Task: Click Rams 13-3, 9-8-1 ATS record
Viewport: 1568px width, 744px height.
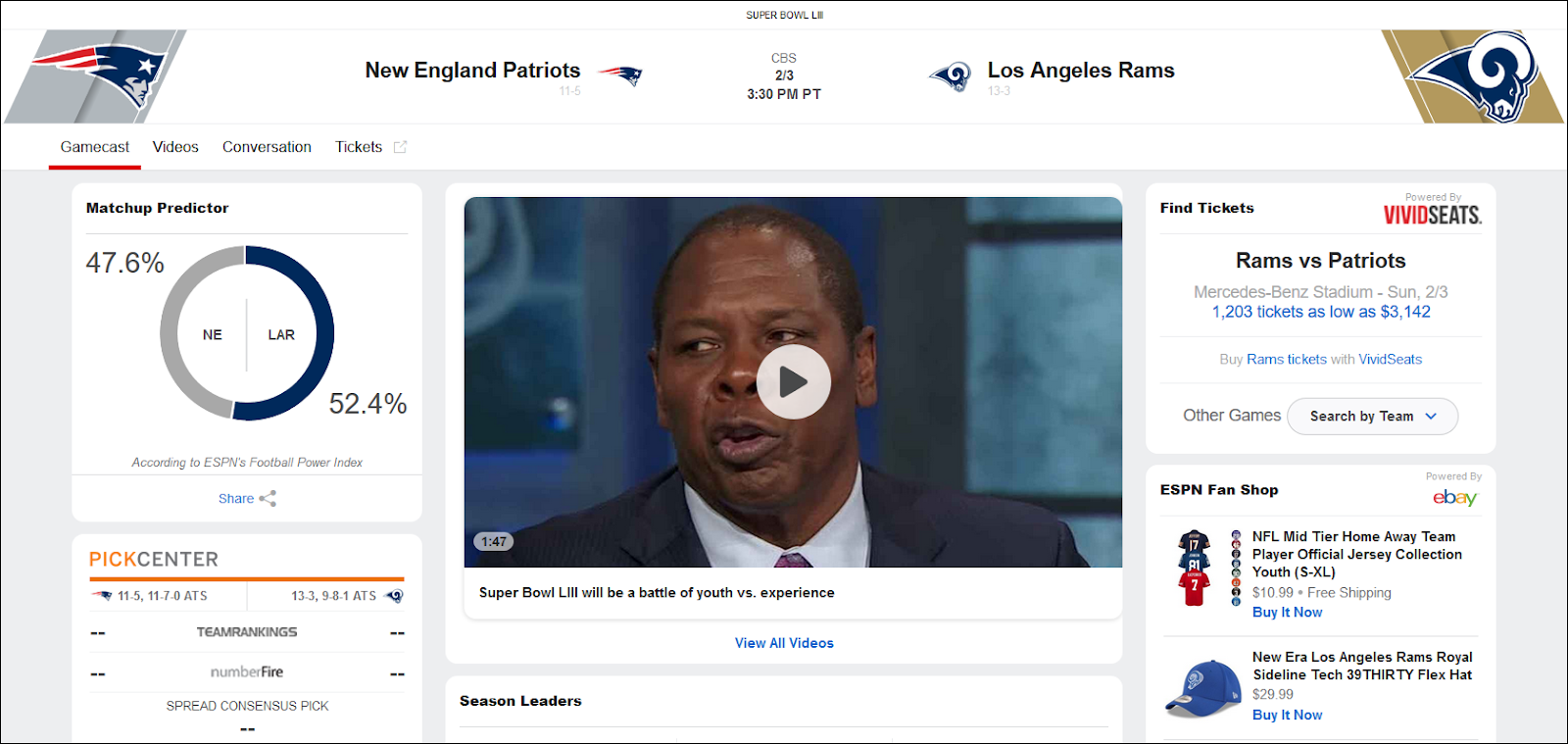Action: tap(333, 596)
